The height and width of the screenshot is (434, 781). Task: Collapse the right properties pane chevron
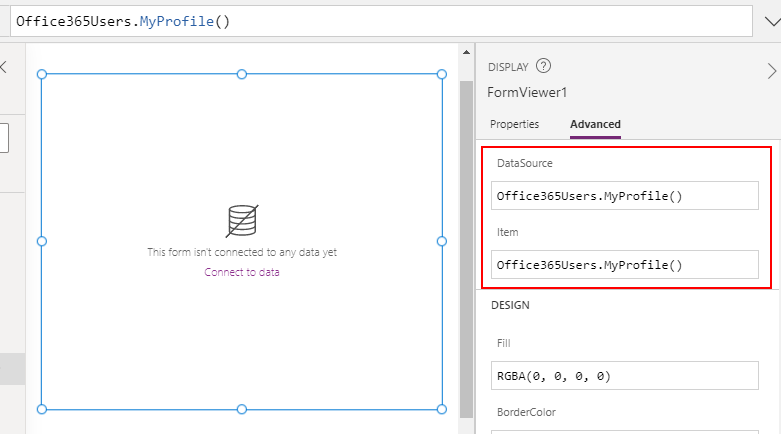coord(772,71)
